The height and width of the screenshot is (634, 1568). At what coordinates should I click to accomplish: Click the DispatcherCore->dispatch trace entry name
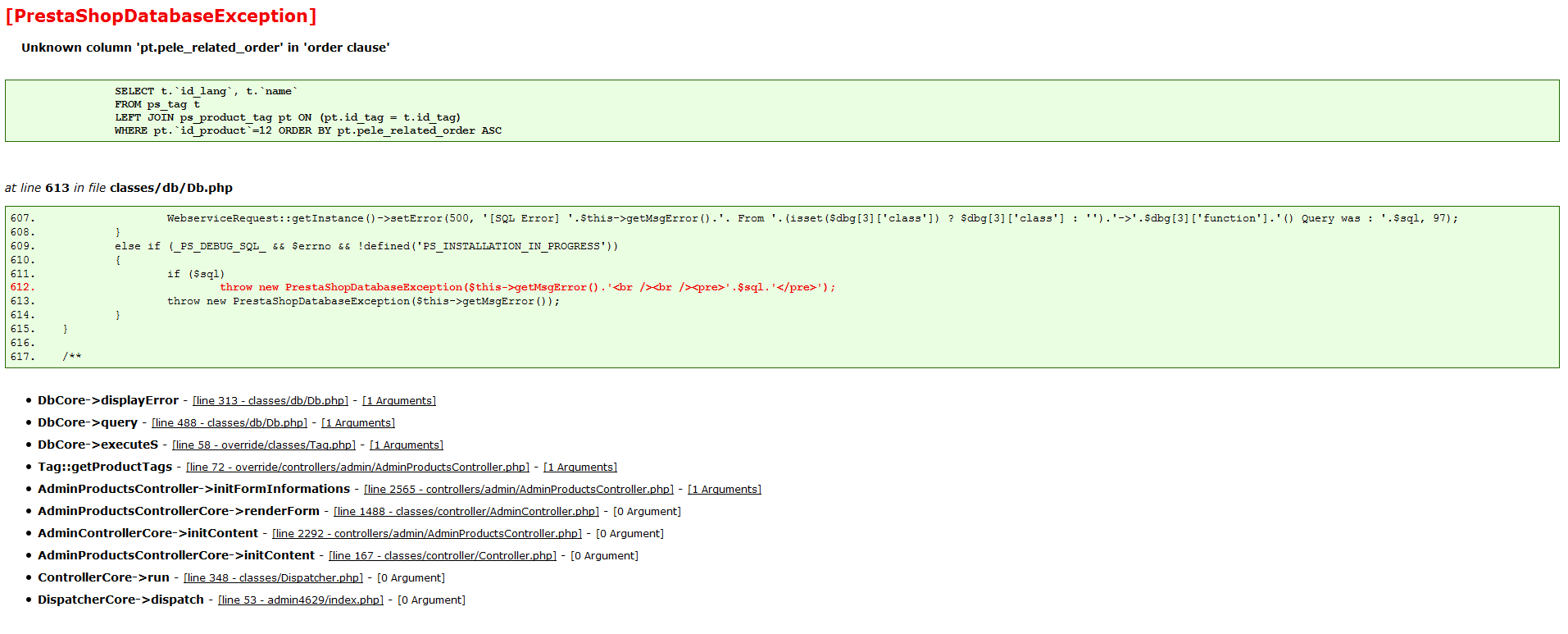[121, 600]
